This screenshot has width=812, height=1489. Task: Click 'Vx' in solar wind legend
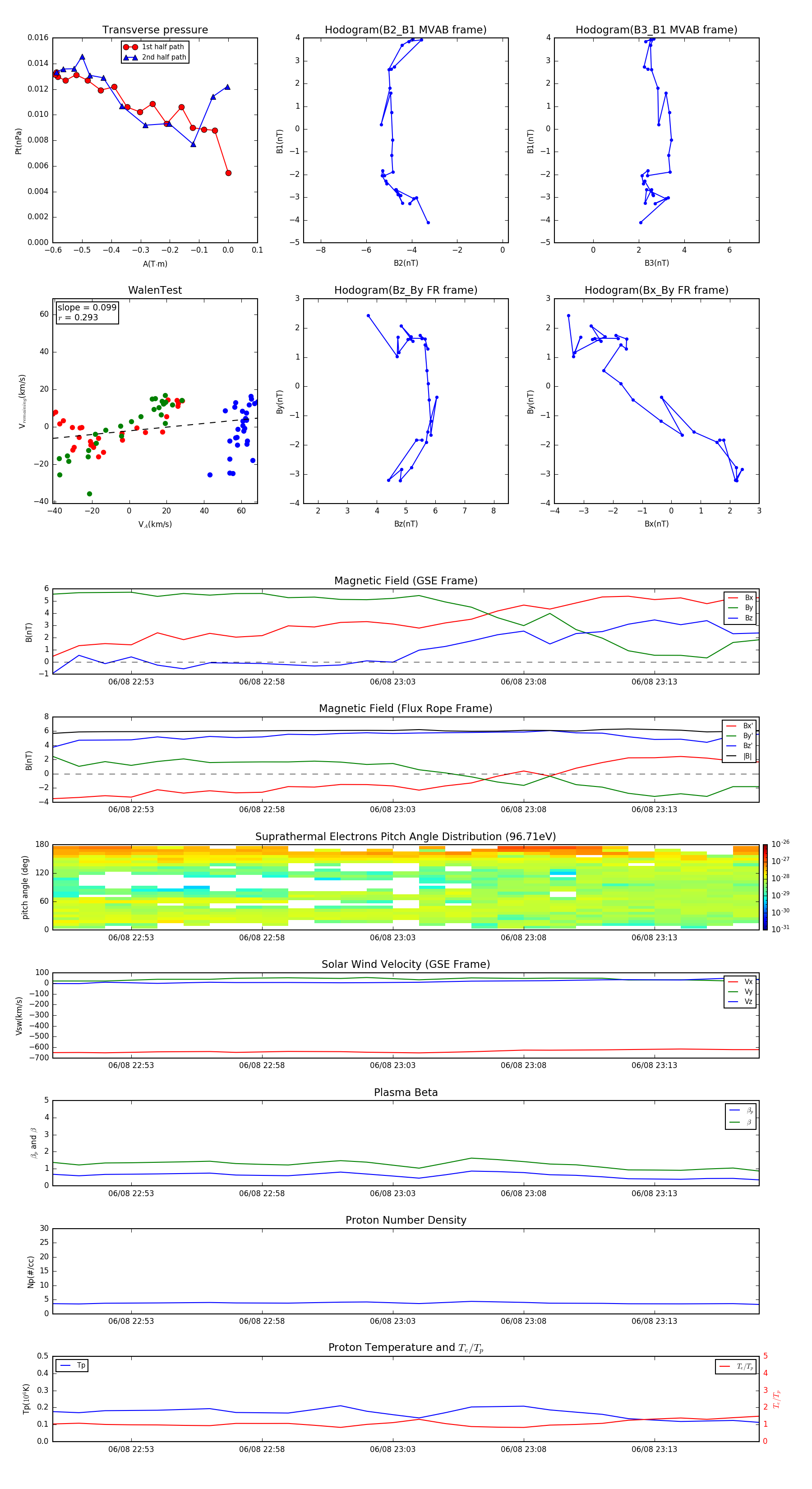click(748, 981)
